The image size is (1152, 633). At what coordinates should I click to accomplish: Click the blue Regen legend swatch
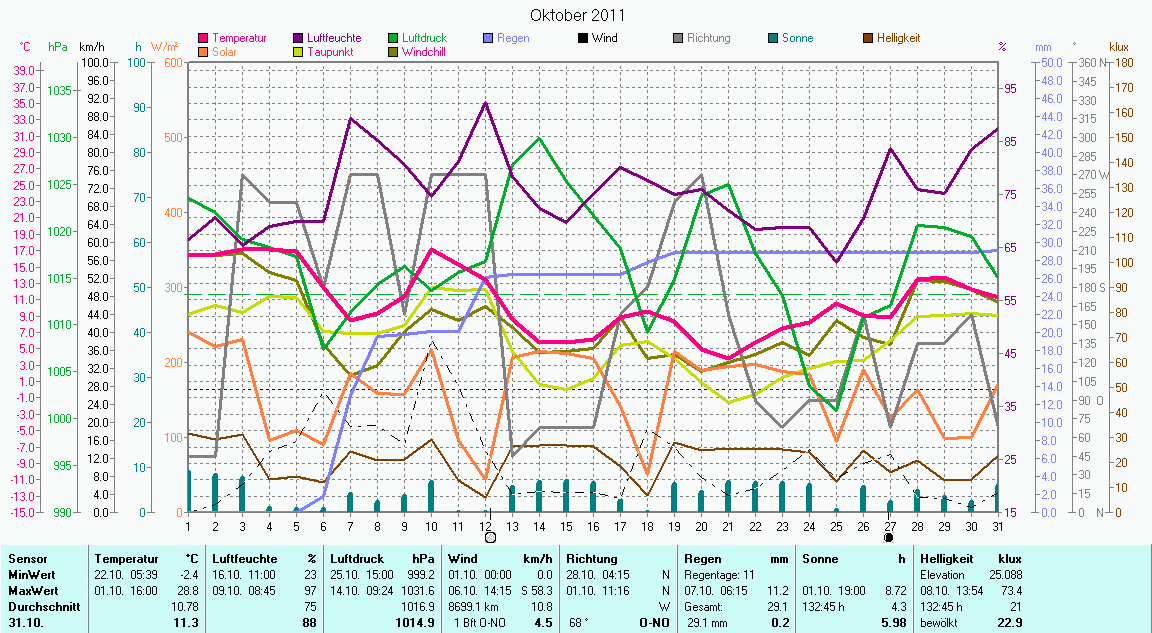[487, 39]
